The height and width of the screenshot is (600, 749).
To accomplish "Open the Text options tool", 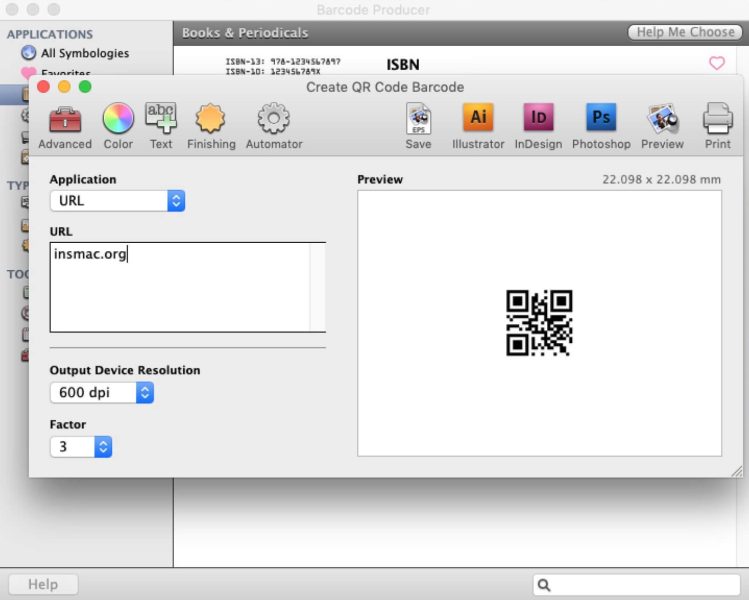I will coord(161,127).
